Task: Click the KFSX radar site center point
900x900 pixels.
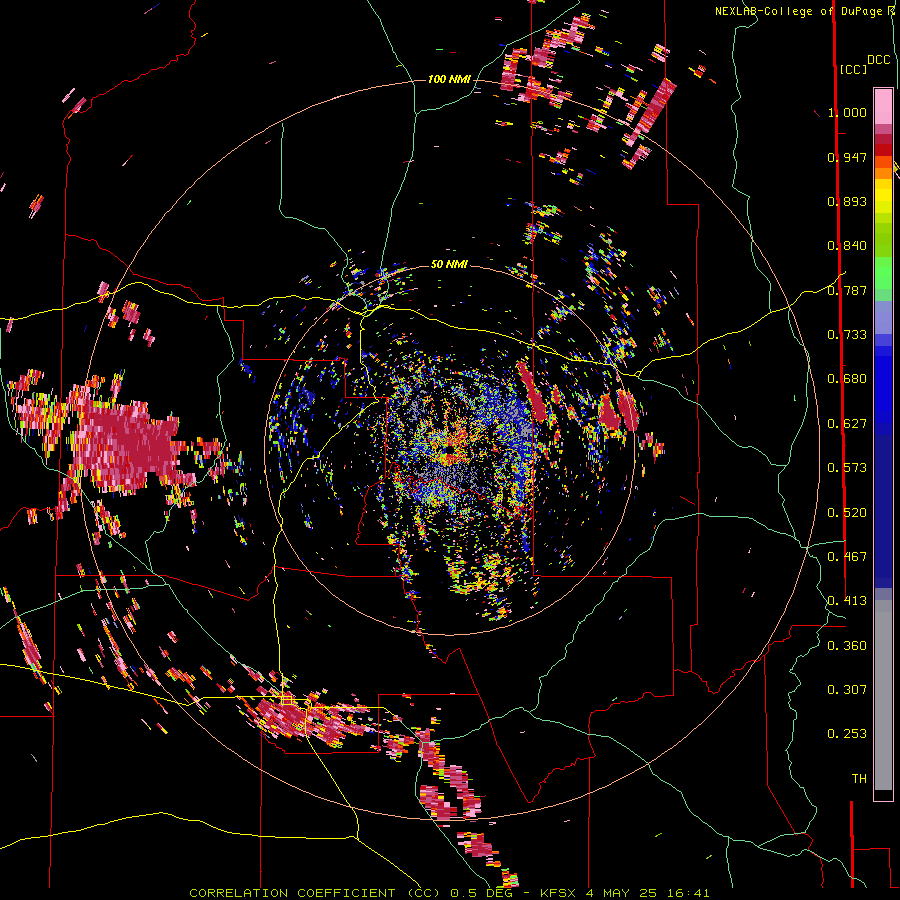Action: [449, 449]
